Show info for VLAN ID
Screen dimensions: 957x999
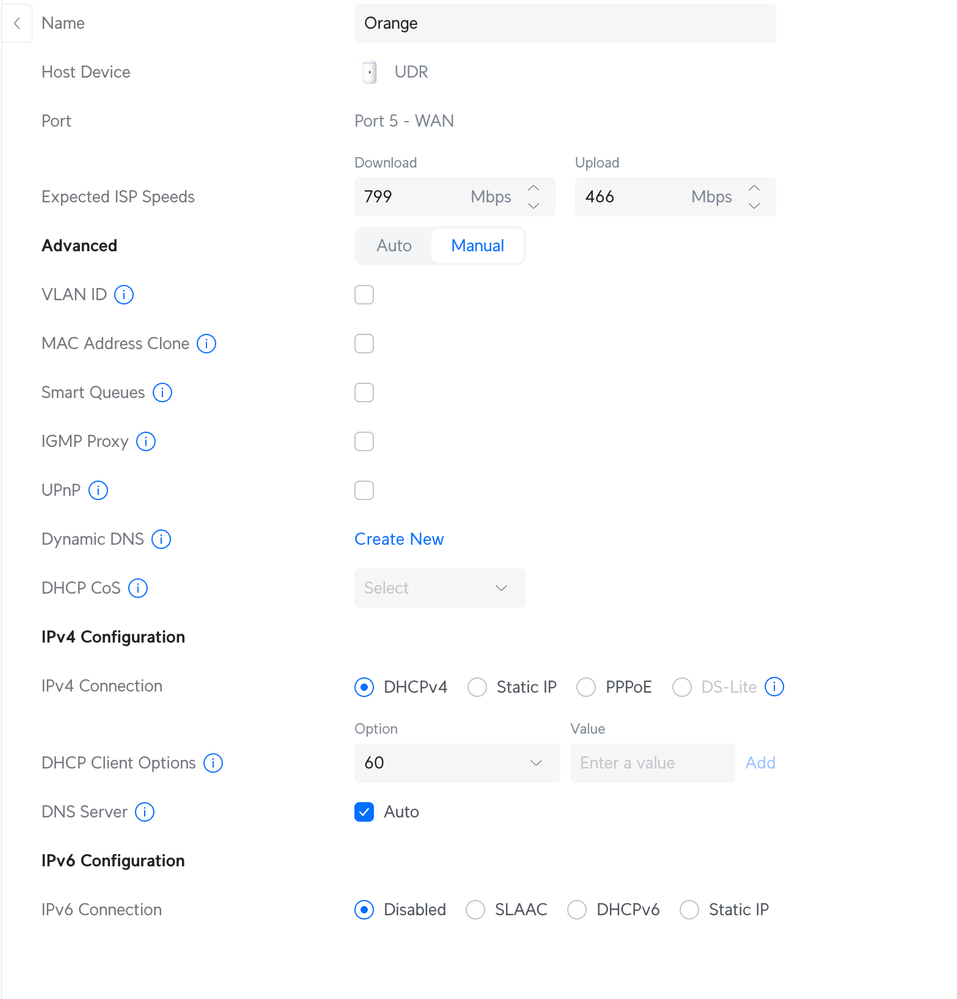tap(124, 295)
